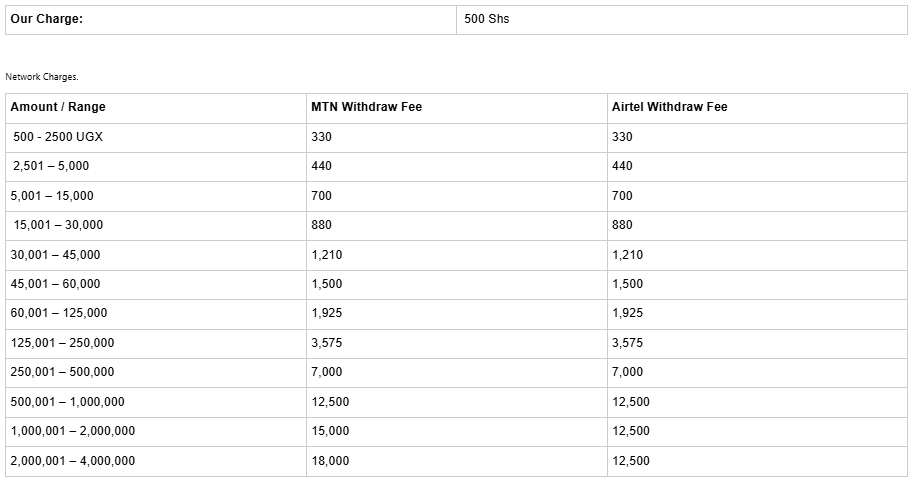The image size is (918, 486).
Task: Click the Airtel fee for 1,000,001 – 2,000,000
Action: tap(631, 431)
